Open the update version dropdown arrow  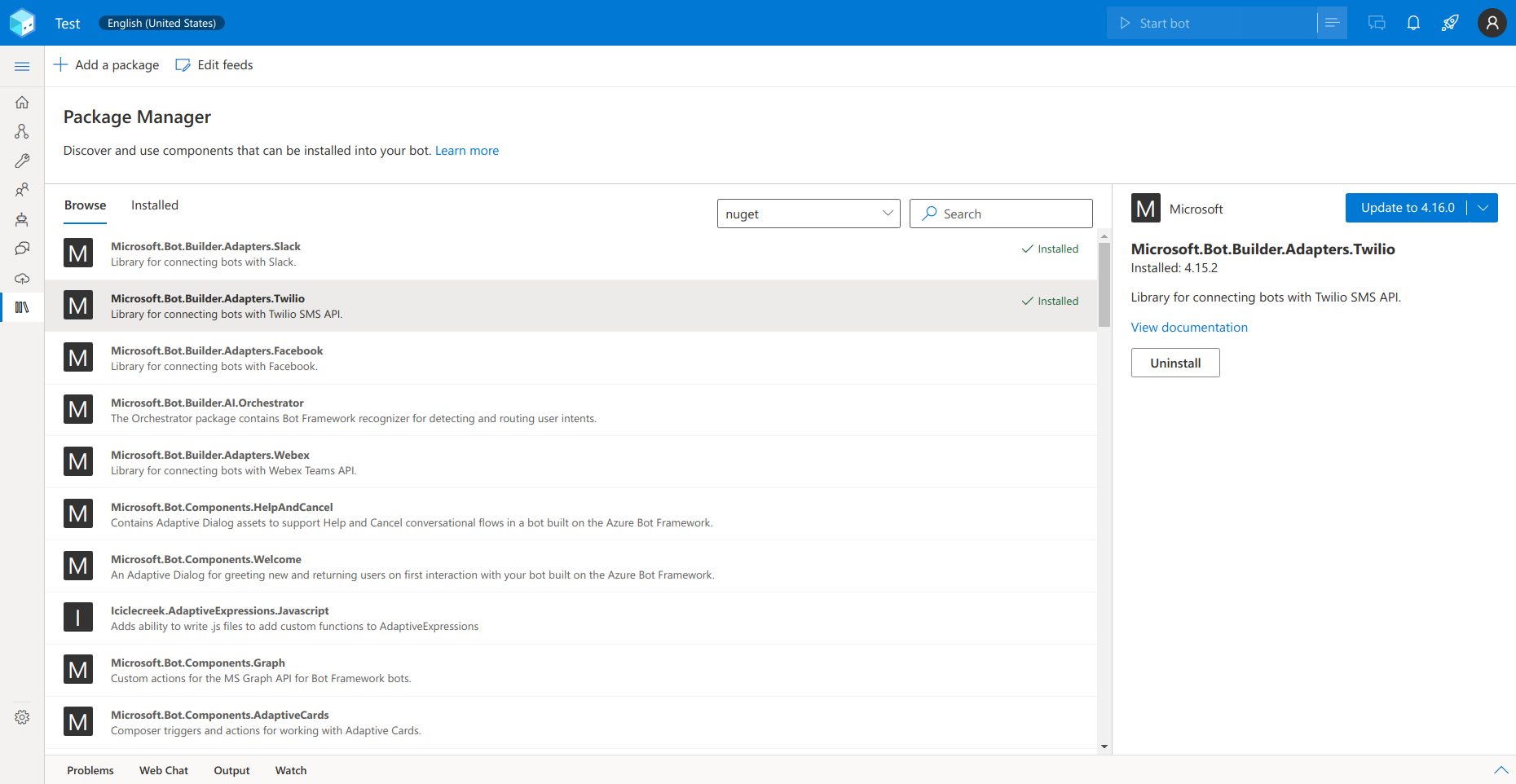(x=1483, y=208)
